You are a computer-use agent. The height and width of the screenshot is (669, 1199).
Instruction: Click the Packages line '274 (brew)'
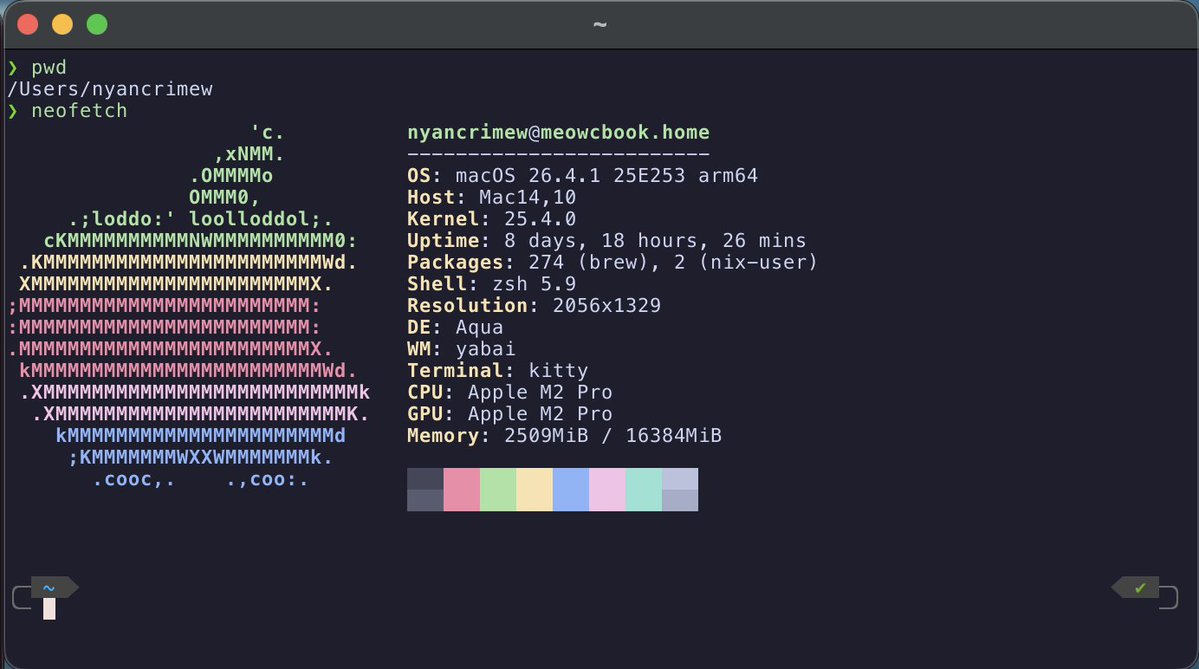[x=588, y=262]
